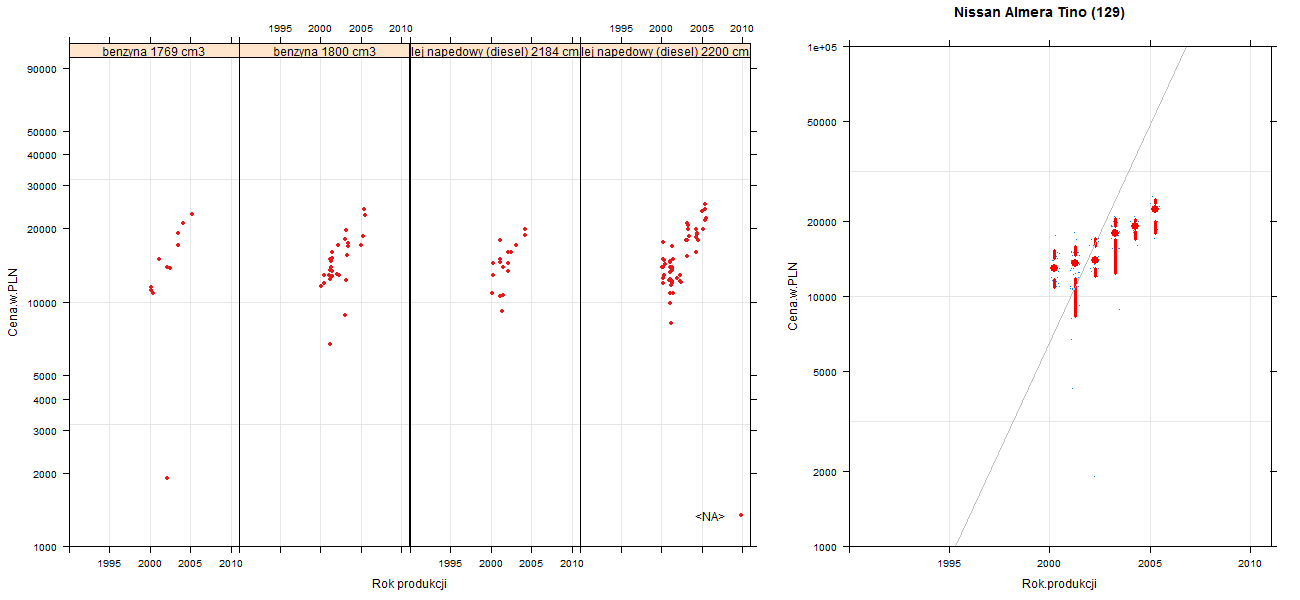Click the 1000 tick label on the Nissan chart
Image resolution: width=1300 pixels, height=600 pixels.
825,547
